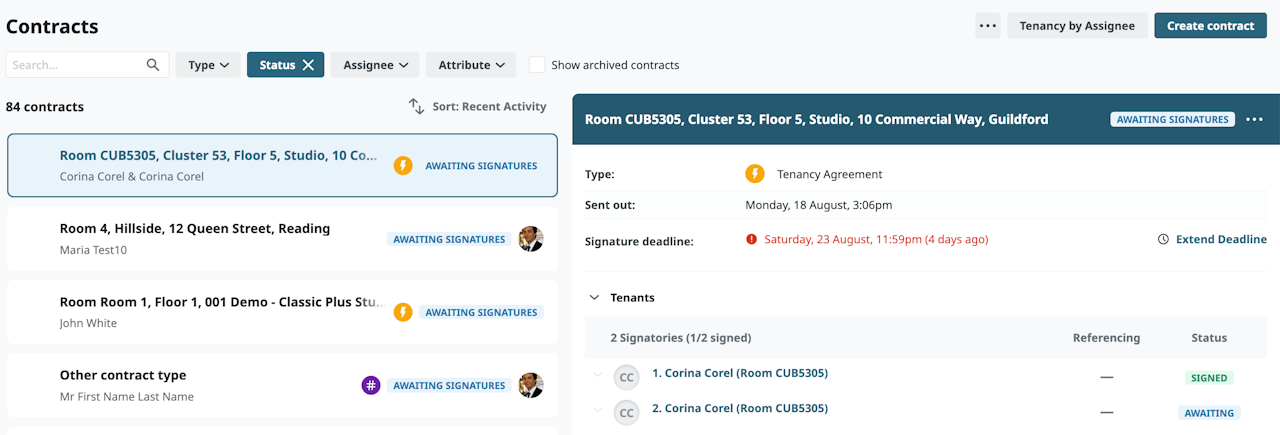Collapse the Tenants section
Image resolution: width=1280 pixels, height=435 pixels.
[594, 298]
